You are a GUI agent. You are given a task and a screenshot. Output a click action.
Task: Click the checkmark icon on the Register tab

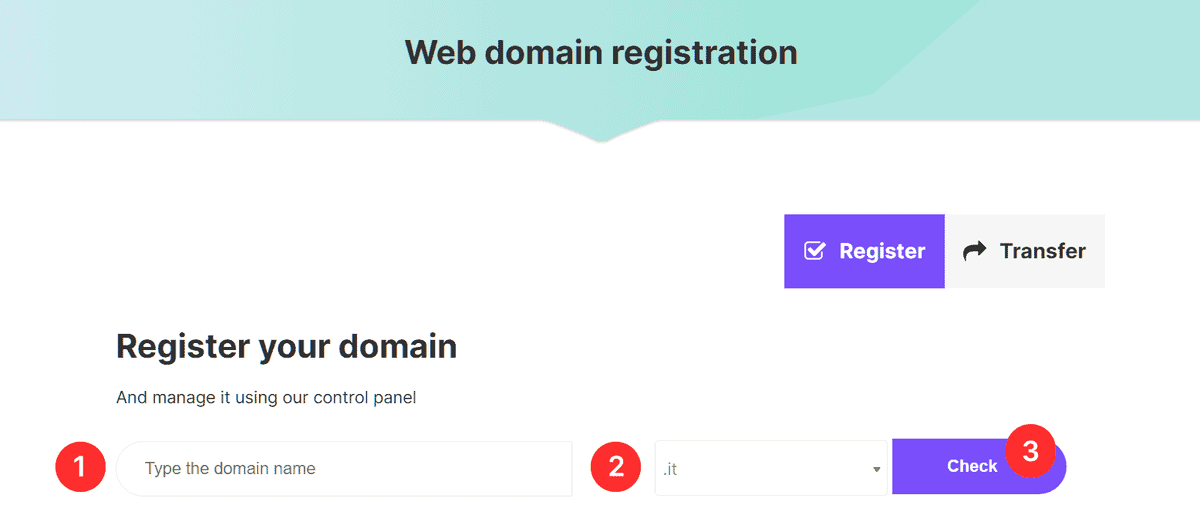tap(815, 251)
